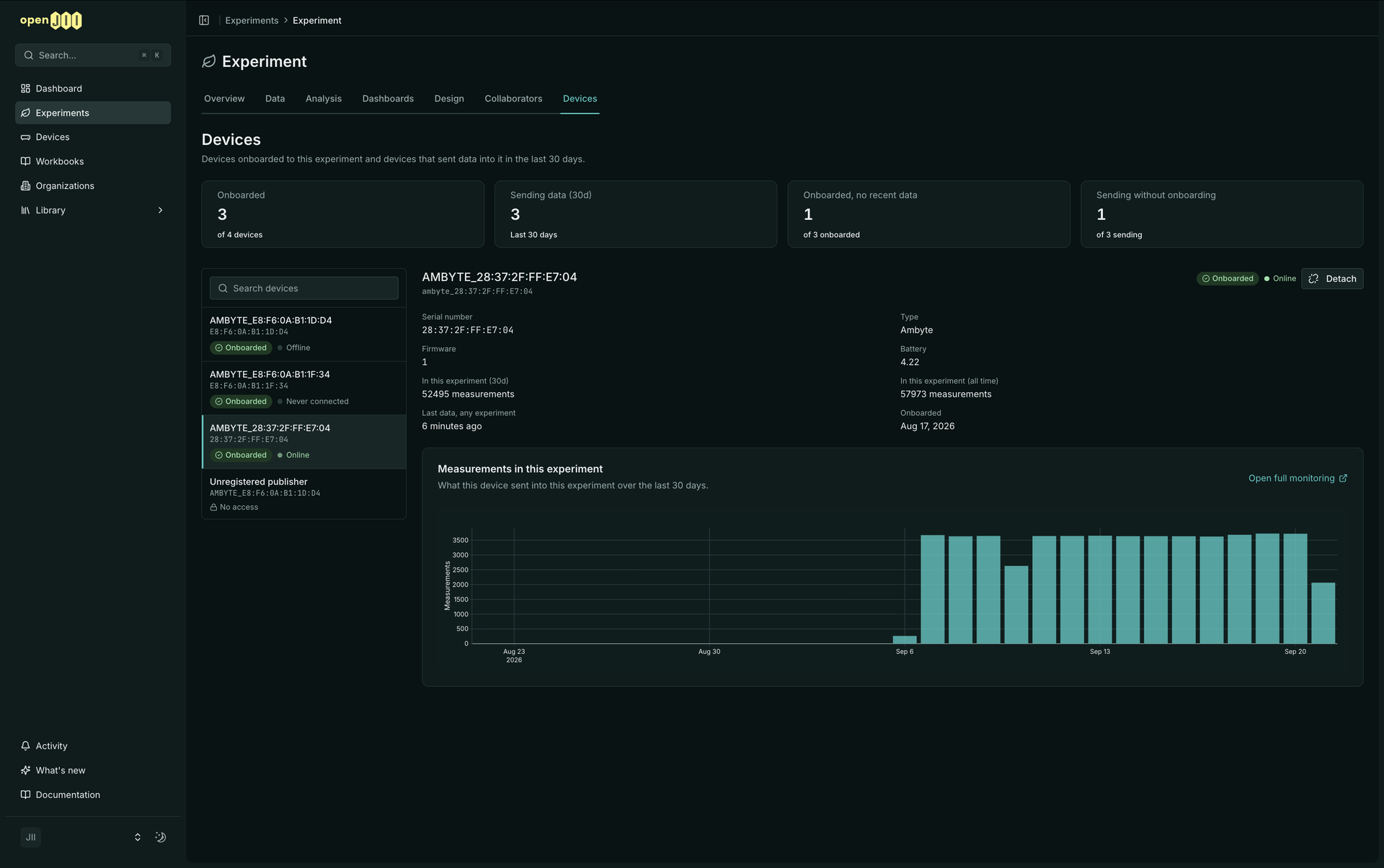Click the Battery value 4.22
The image size is (1384, 868).
pos(910,363)
